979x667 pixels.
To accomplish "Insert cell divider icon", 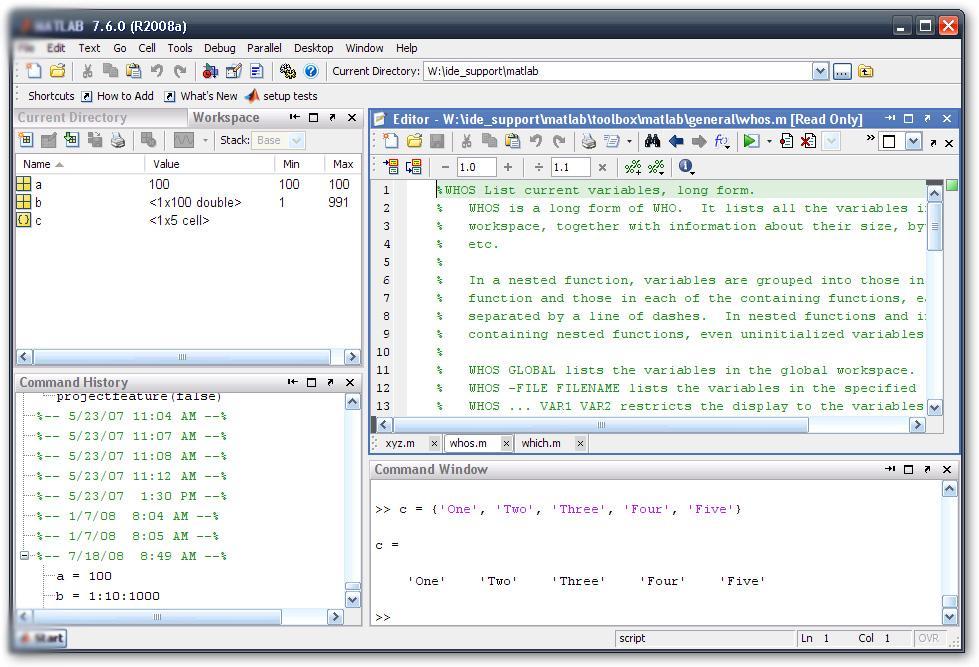I will click(x=632, y=167).
